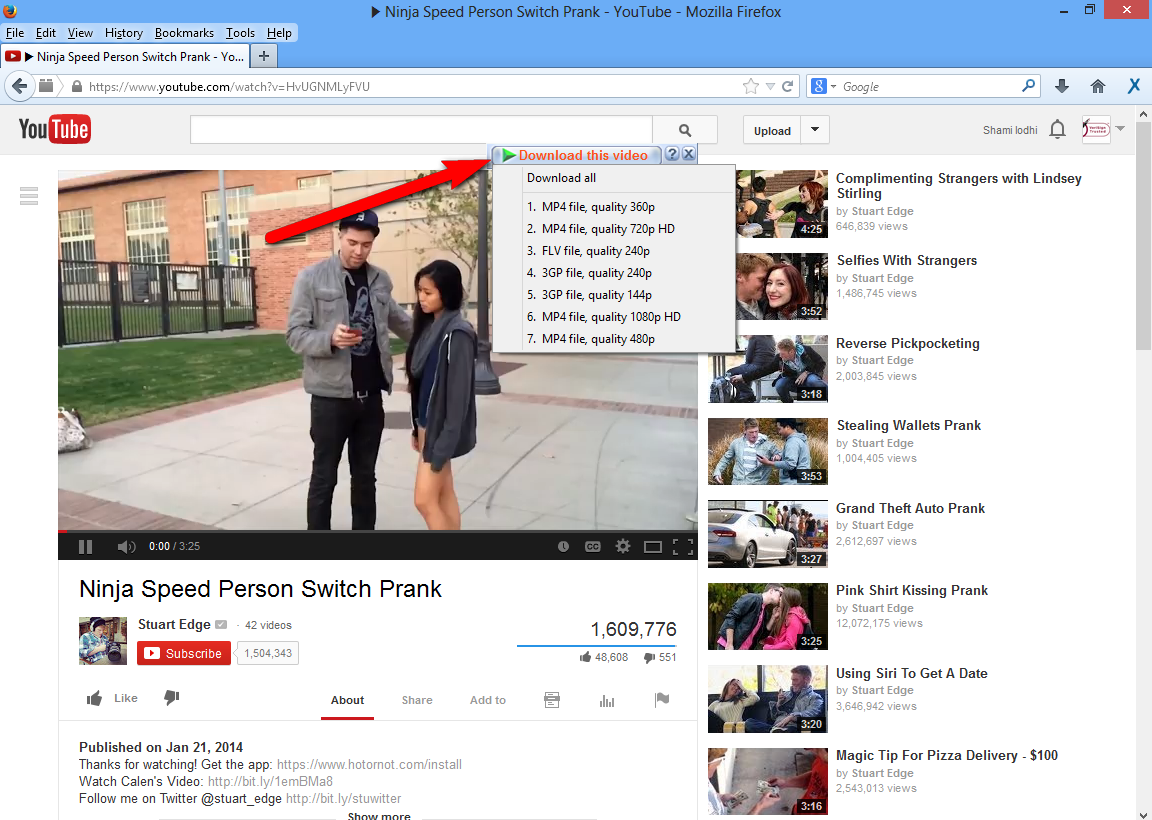Open URL history dropdown arrow in address bar
Viewport: 1152px width, 820px height.
[x=770, y=87]
